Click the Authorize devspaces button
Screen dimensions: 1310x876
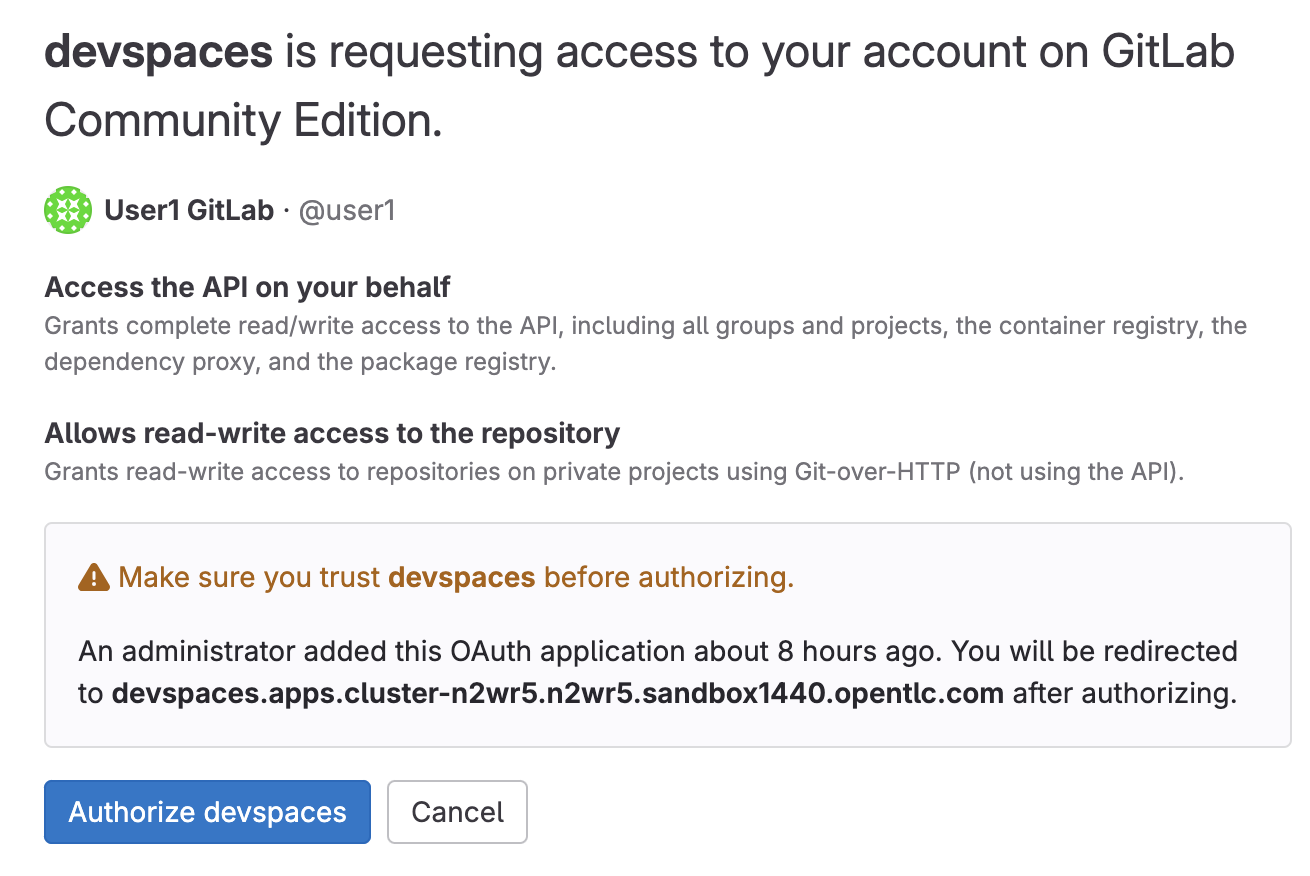click(x=207, y=811)
